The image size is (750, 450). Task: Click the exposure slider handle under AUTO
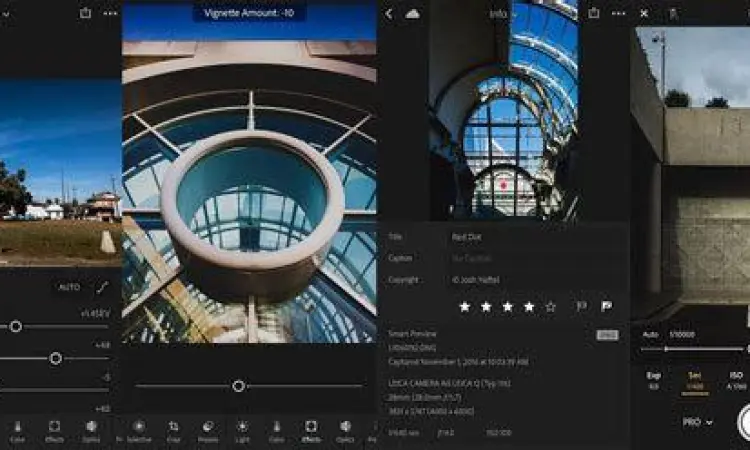pos(16,327)
